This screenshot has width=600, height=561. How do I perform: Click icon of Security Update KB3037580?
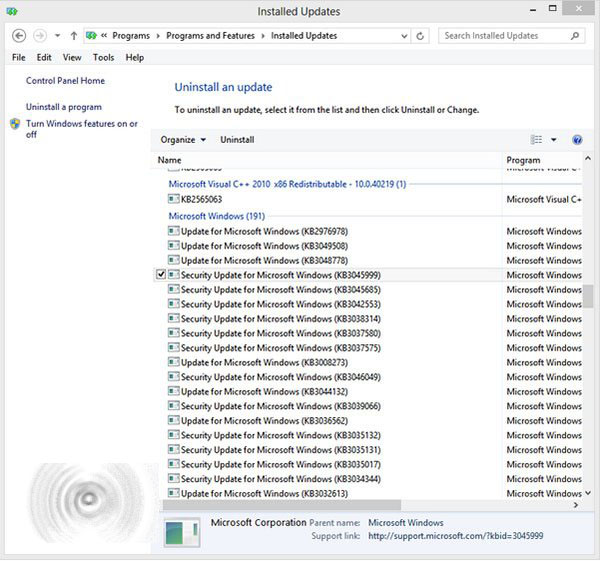[x=174, y=333]
